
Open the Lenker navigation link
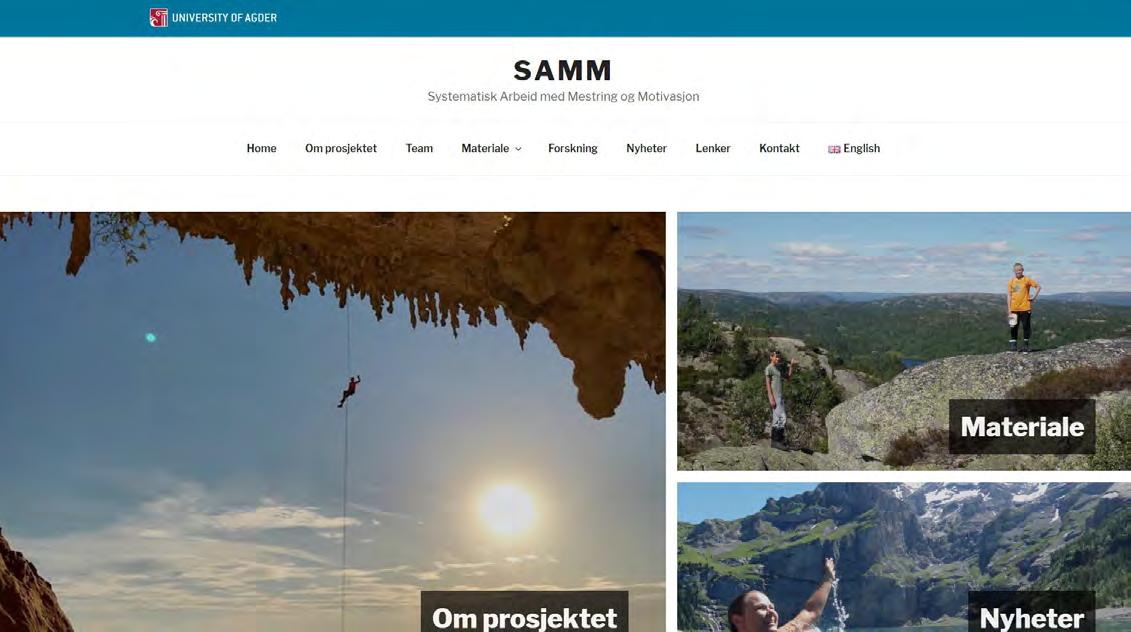713,149
